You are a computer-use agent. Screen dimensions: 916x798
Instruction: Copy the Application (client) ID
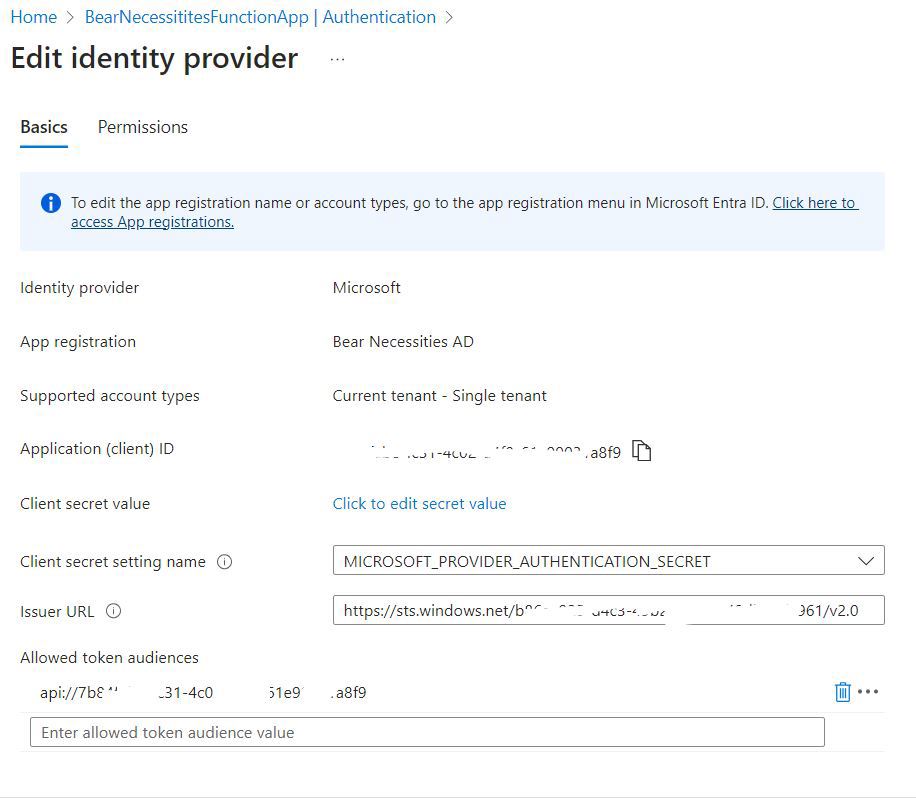pyautogui.click(x=641, y=451)
